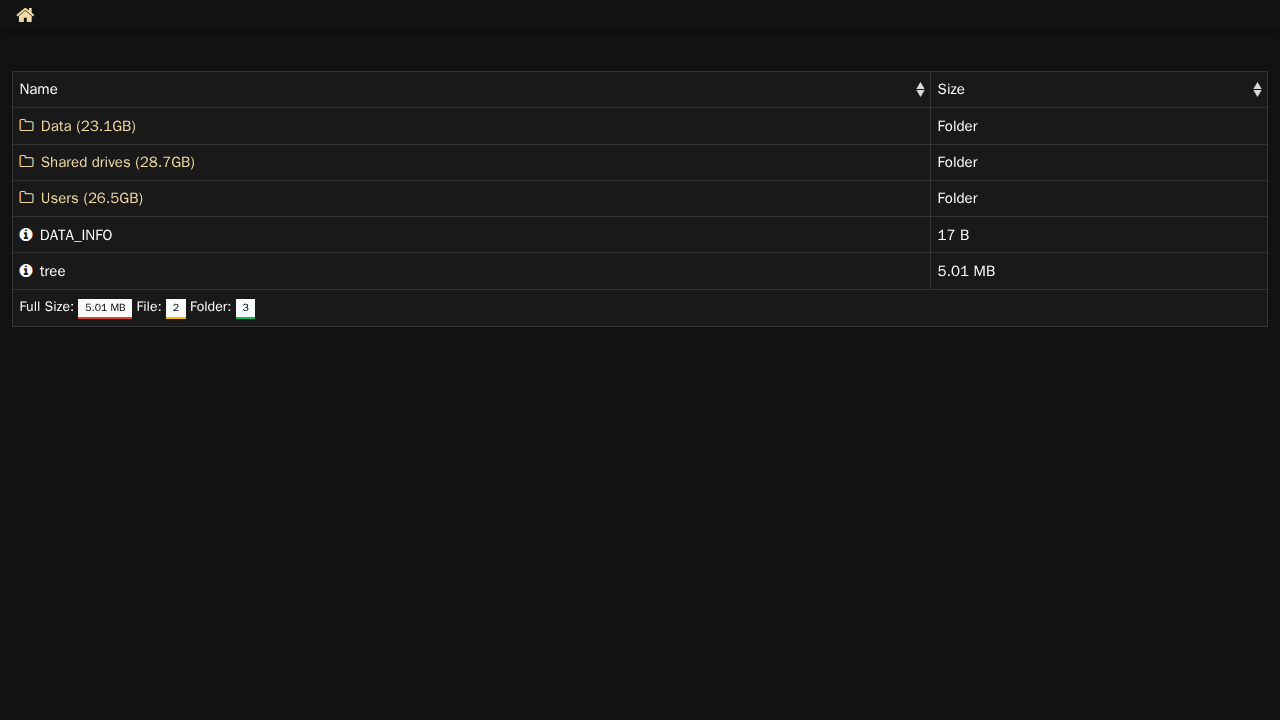Click the Name column header text
This screenshot has width=1280, height=720.
point(39,90)
